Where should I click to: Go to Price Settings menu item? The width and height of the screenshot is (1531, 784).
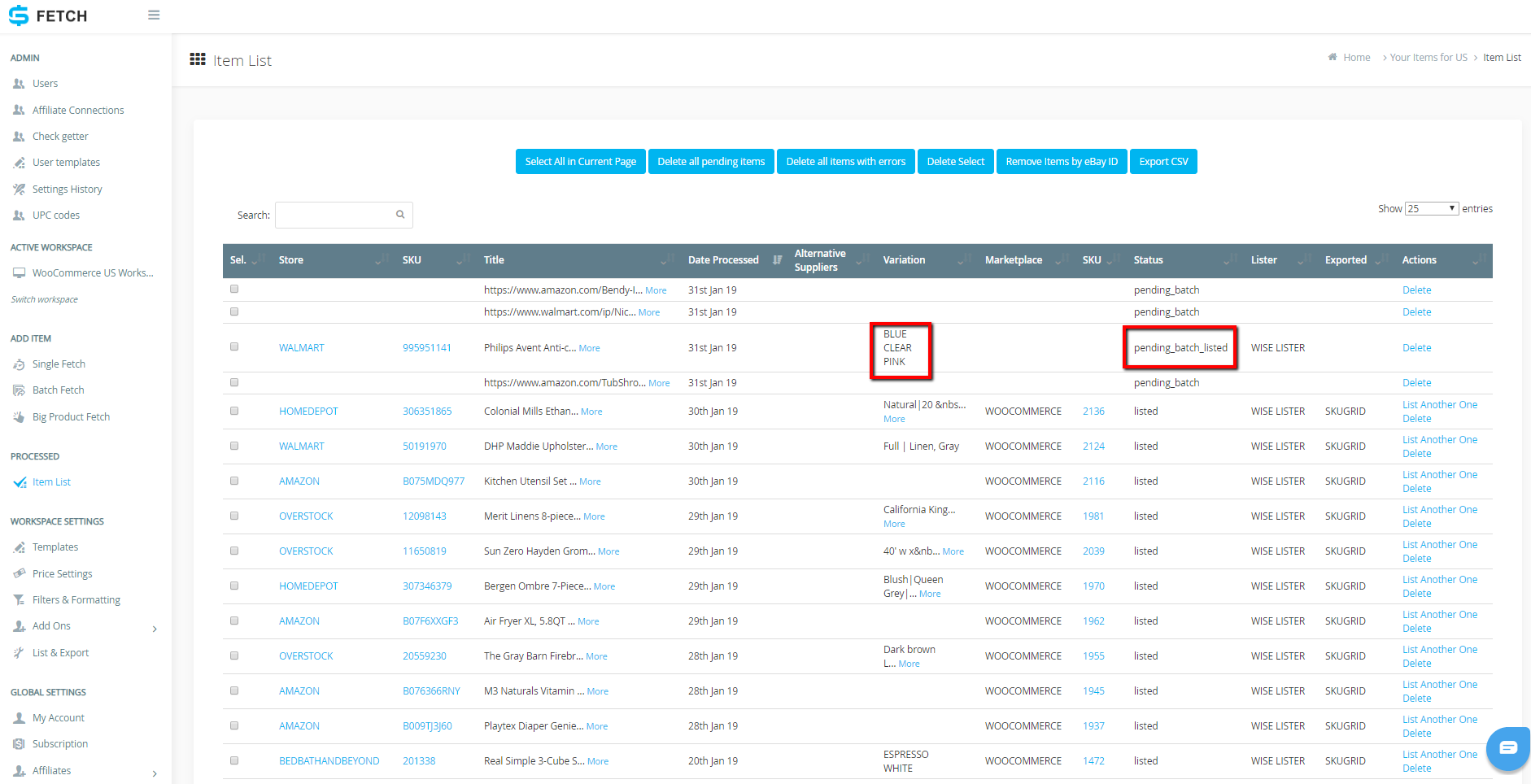tap(62, 574)
